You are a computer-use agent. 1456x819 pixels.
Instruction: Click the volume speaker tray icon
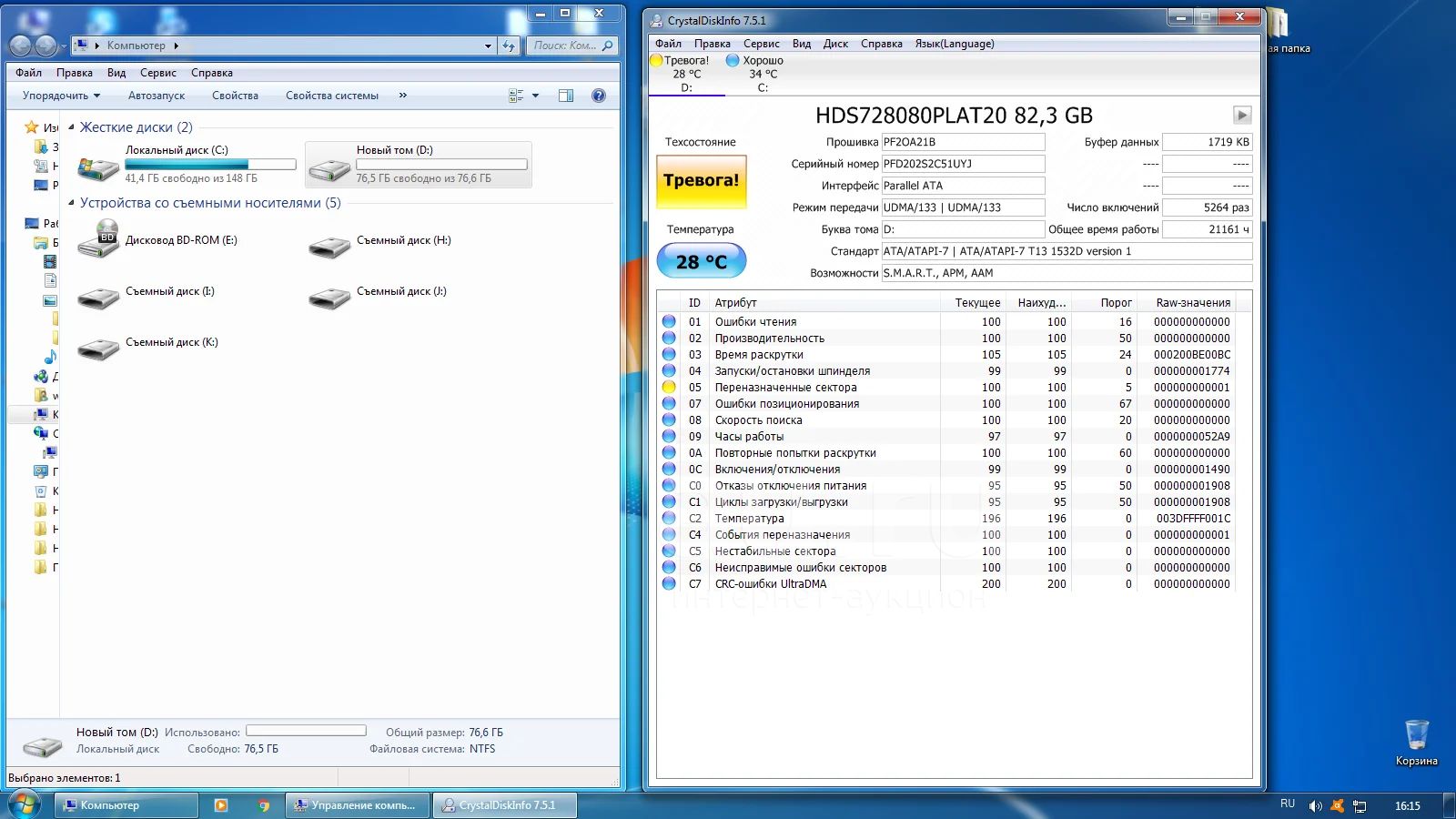tap(1315, 806)
